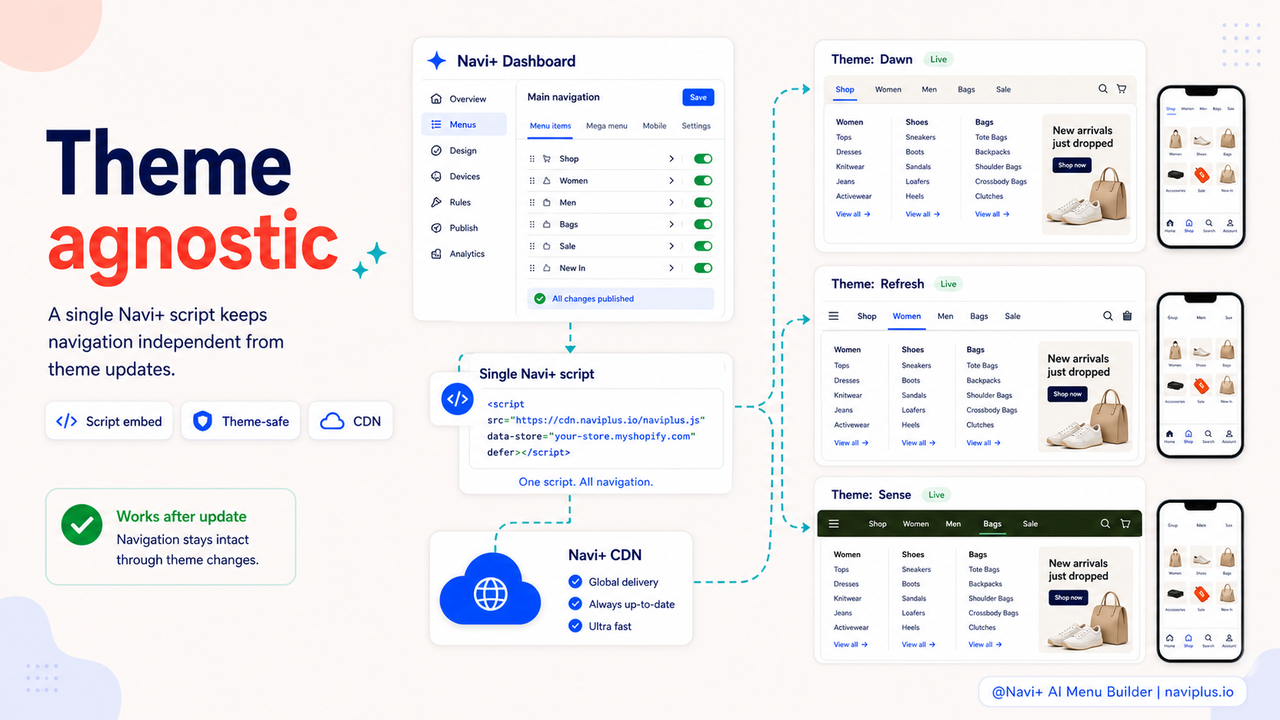Open the hamburger menu in Sense theme
Screen dimensions: 1280x720
pos(834,524)
